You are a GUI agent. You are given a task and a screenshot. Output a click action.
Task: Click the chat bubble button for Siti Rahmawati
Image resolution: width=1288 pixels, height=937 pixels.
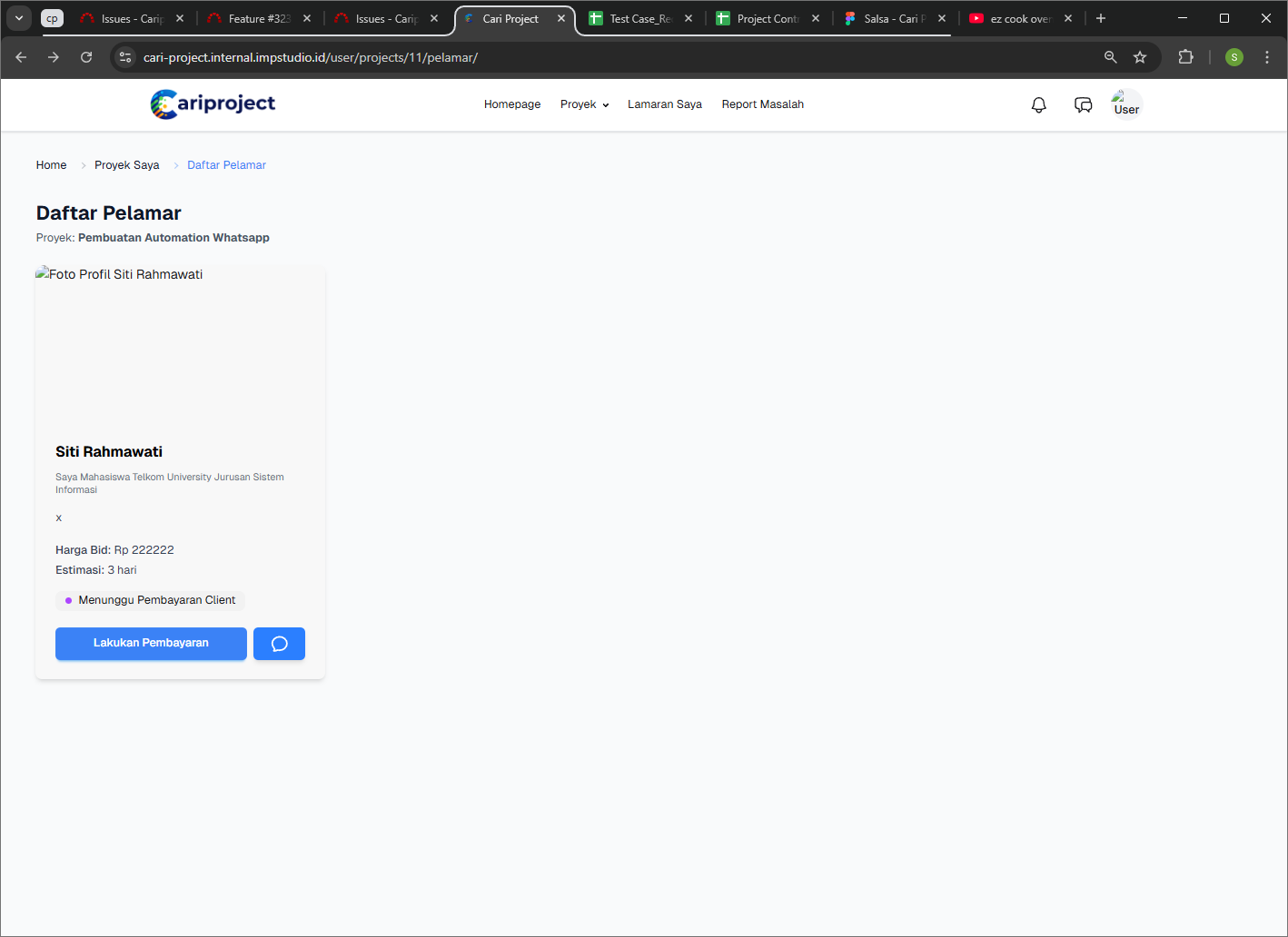tap(279, 644)
